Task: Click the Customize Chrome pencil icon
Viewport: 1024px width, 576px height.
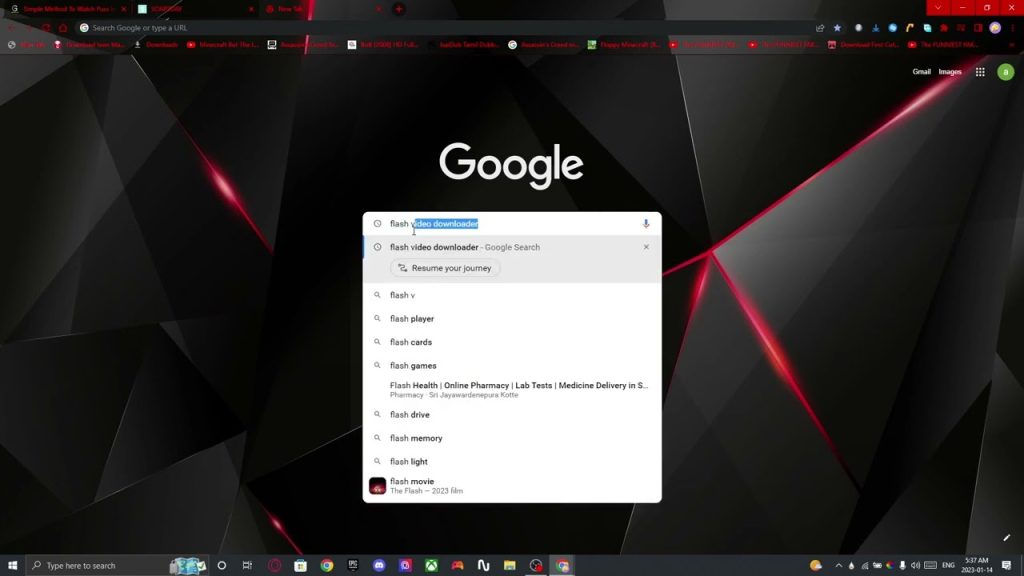Action: point(1006,538)
